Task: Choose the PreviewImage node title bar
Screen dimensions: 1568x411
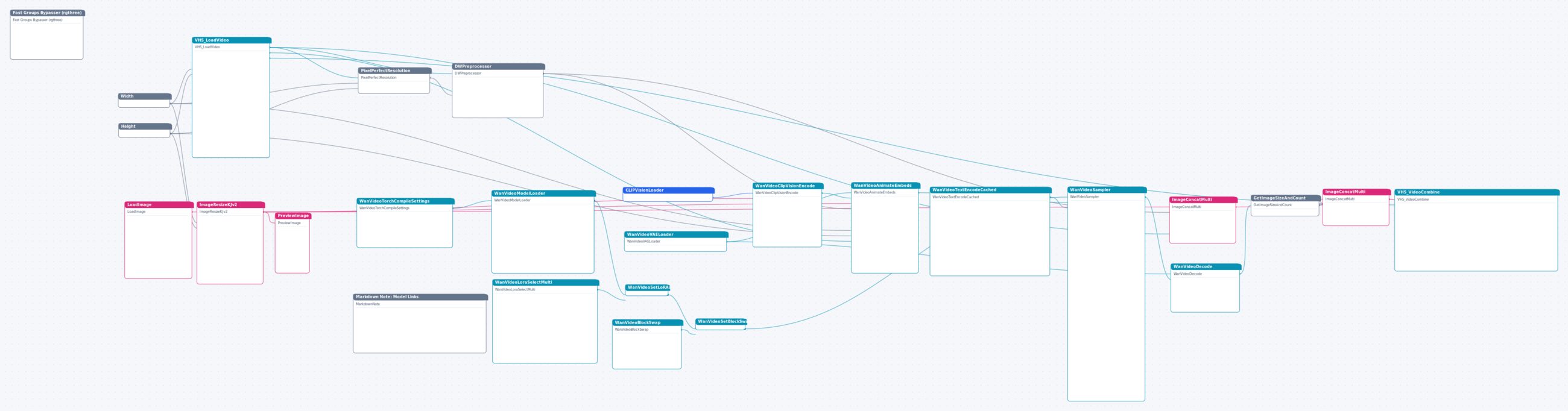Action: click(x=292, y=216)
